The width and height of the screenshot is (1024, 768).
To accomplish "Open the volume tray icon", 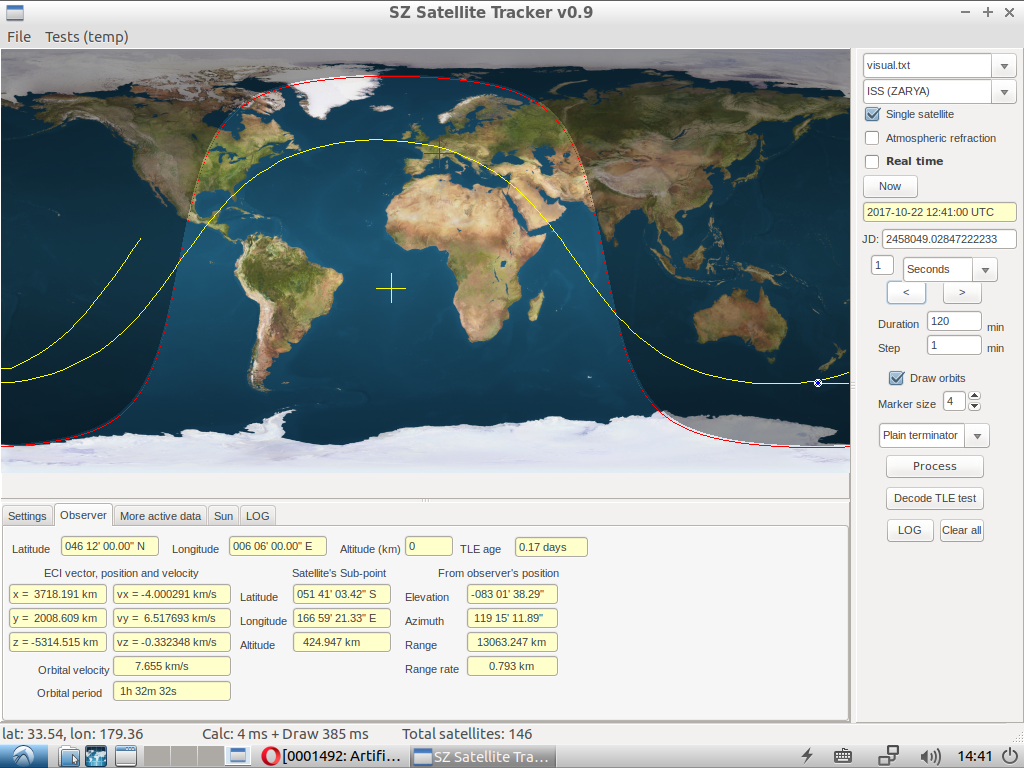I will click(x=930, y=756).
